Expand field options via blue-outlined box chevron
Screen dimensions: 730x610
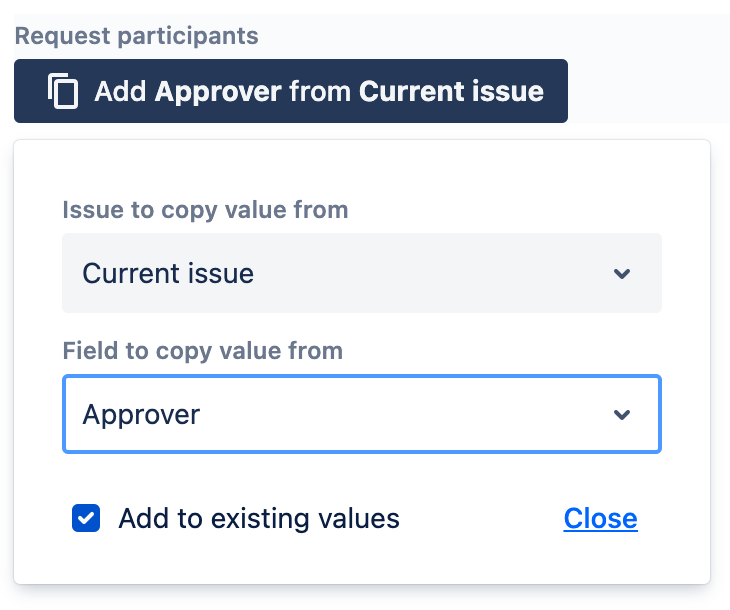pyautogui.click(x=622, y=414)
